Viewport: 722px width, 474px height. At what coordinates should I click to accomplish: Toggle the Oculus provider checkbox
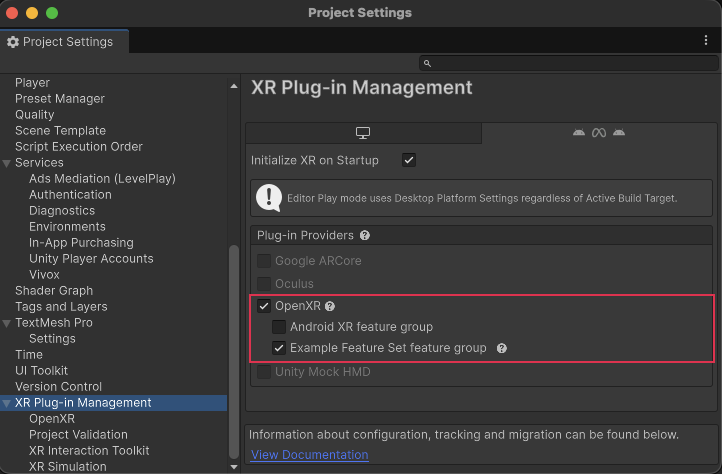pyautogui.click(x=264, y=284)
